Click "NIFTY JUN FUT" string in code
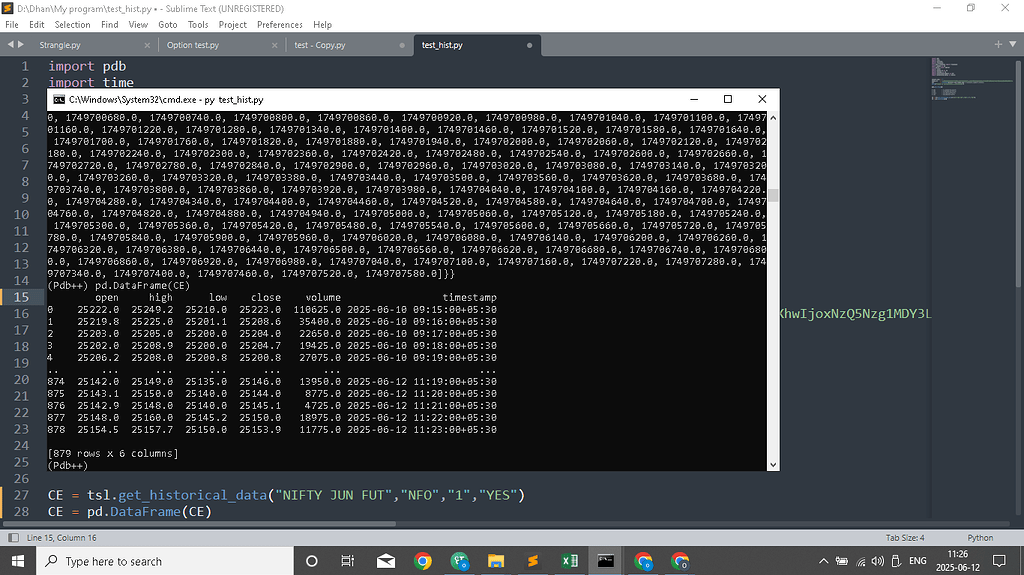The image size is (1024, 575). click(333, 495)
